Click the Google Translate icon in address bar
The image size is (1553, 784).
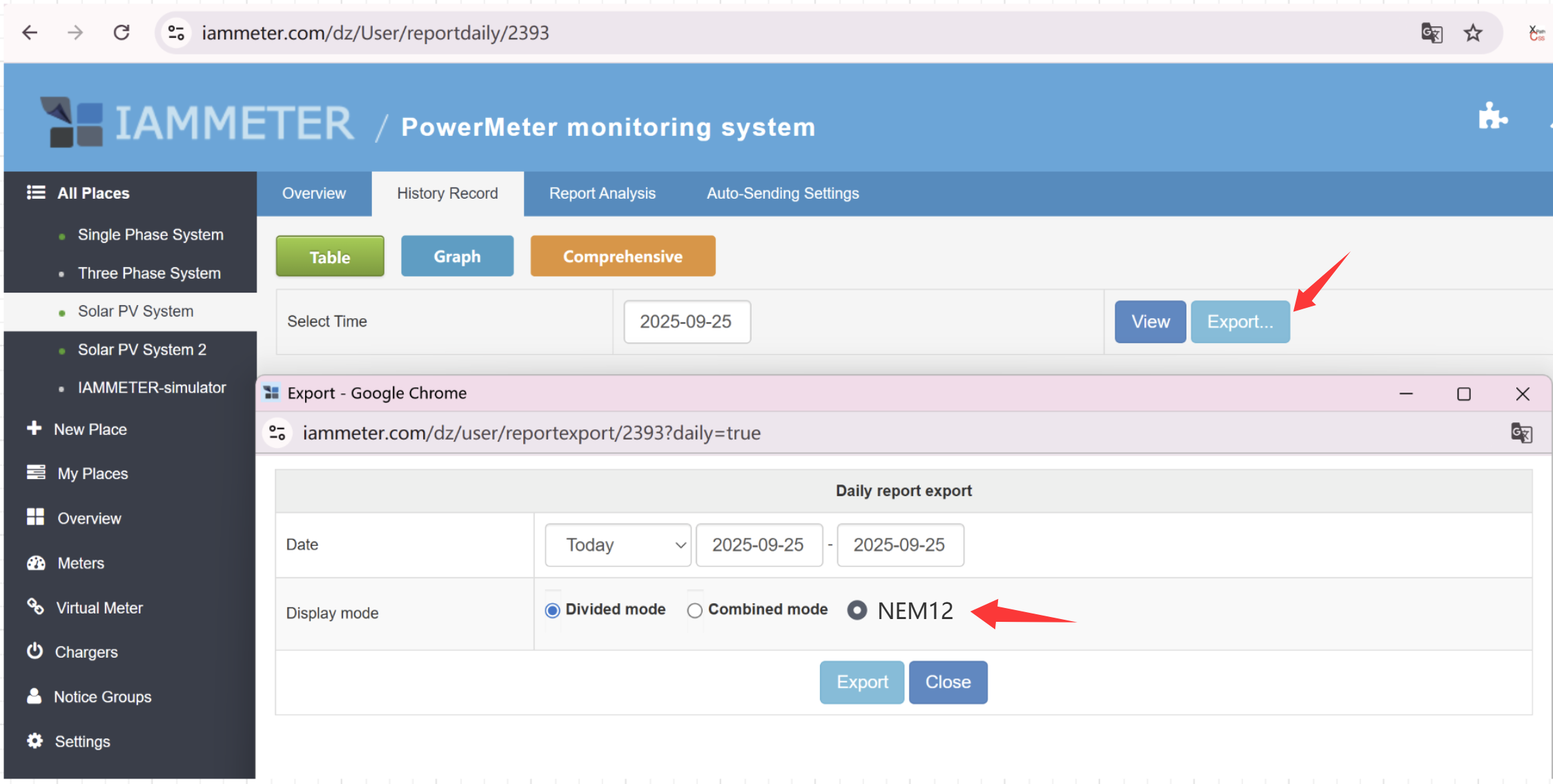[x=1432, y=32]
